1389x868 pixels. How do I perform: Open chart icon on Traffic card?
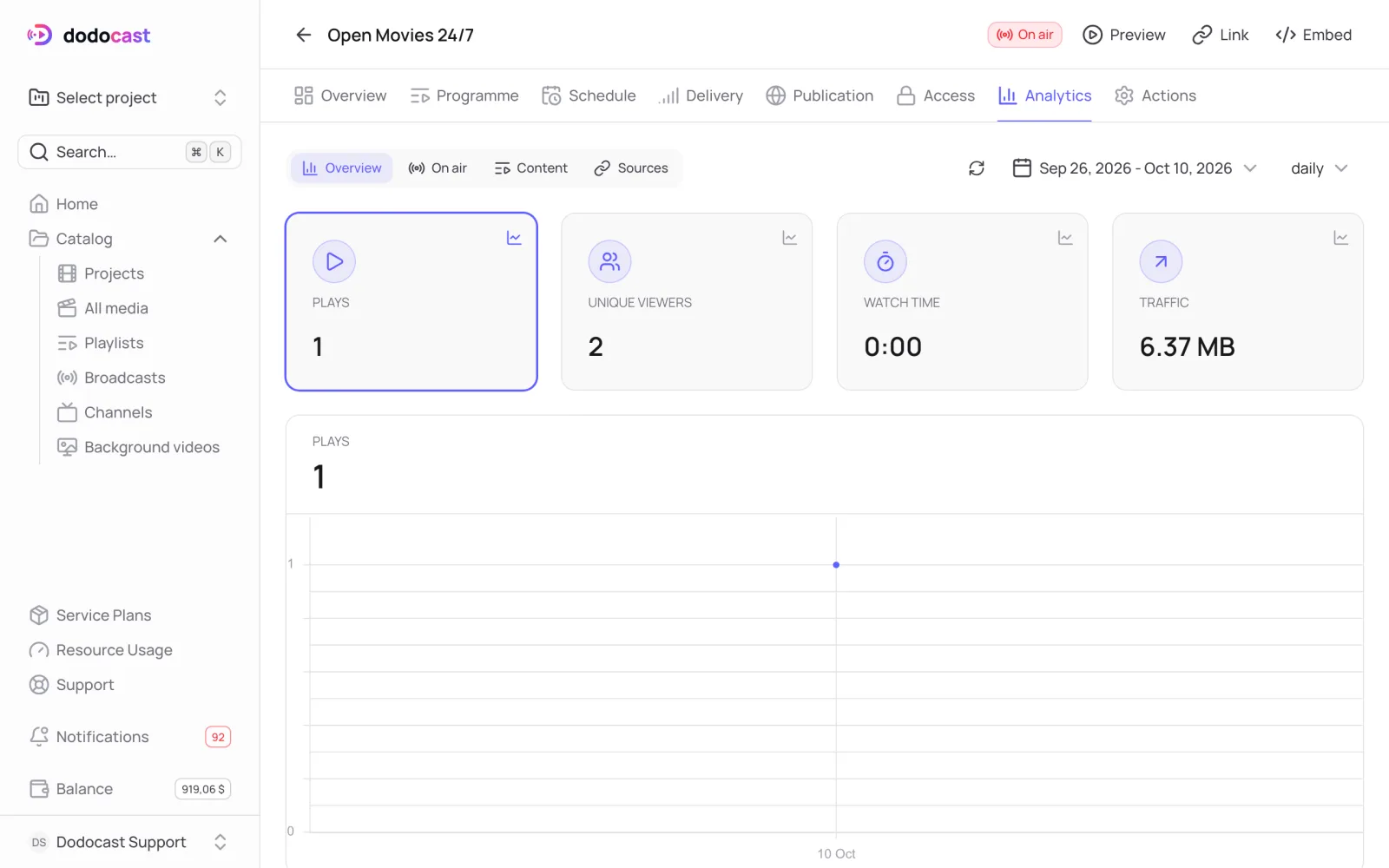(1340, 238)
